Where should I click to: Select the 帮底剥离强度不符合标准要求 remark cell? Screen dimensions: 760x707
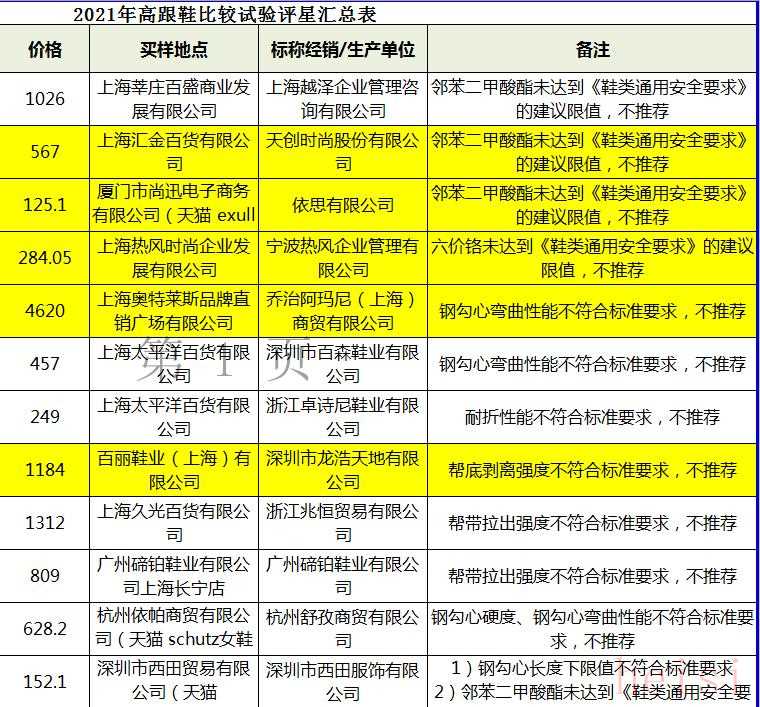pos(592,470)
